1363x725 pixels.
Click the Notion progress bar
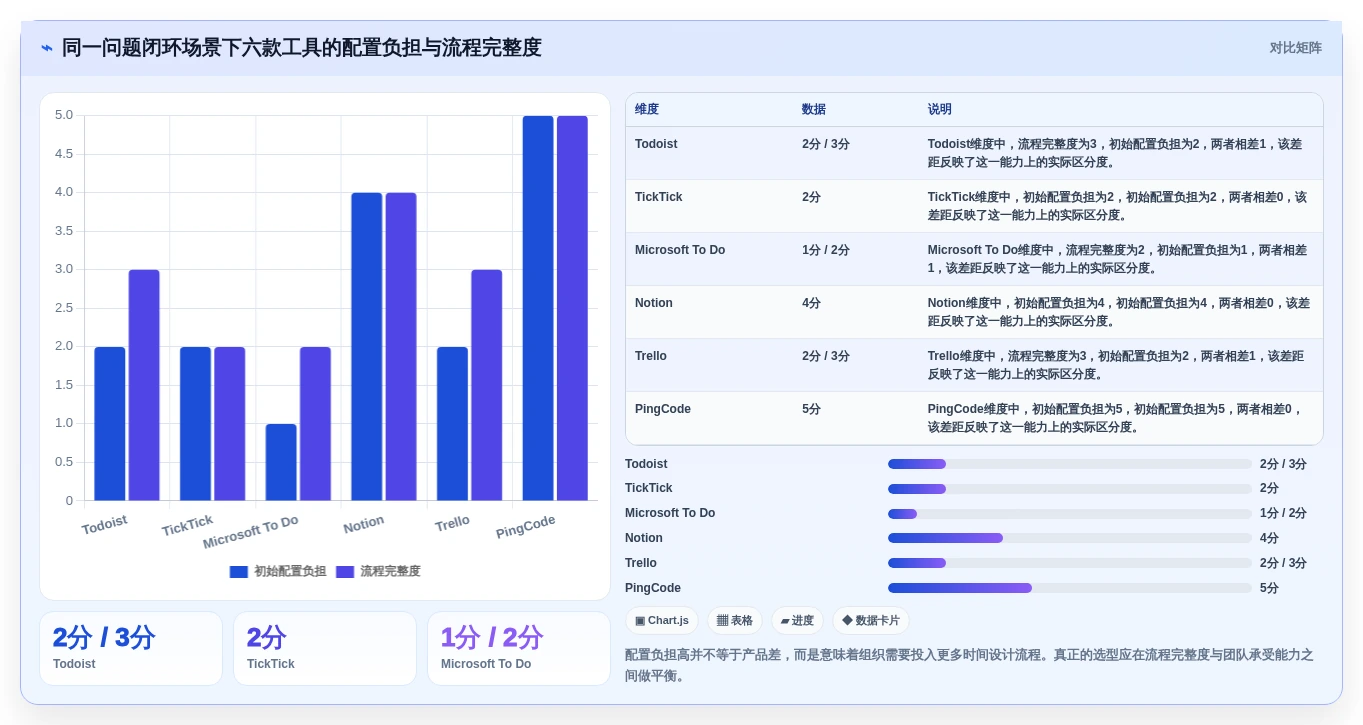click(1070, 538)
